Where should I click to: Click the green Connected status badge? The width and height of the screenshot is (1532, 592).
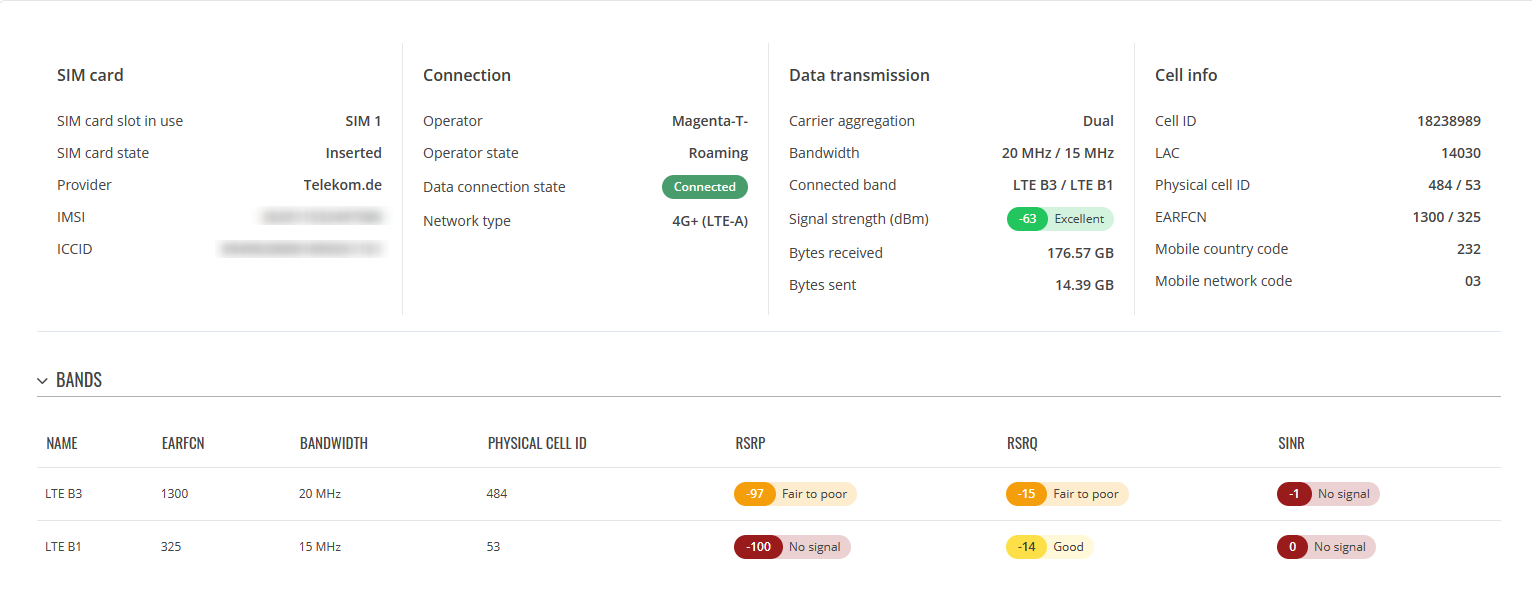705,187
